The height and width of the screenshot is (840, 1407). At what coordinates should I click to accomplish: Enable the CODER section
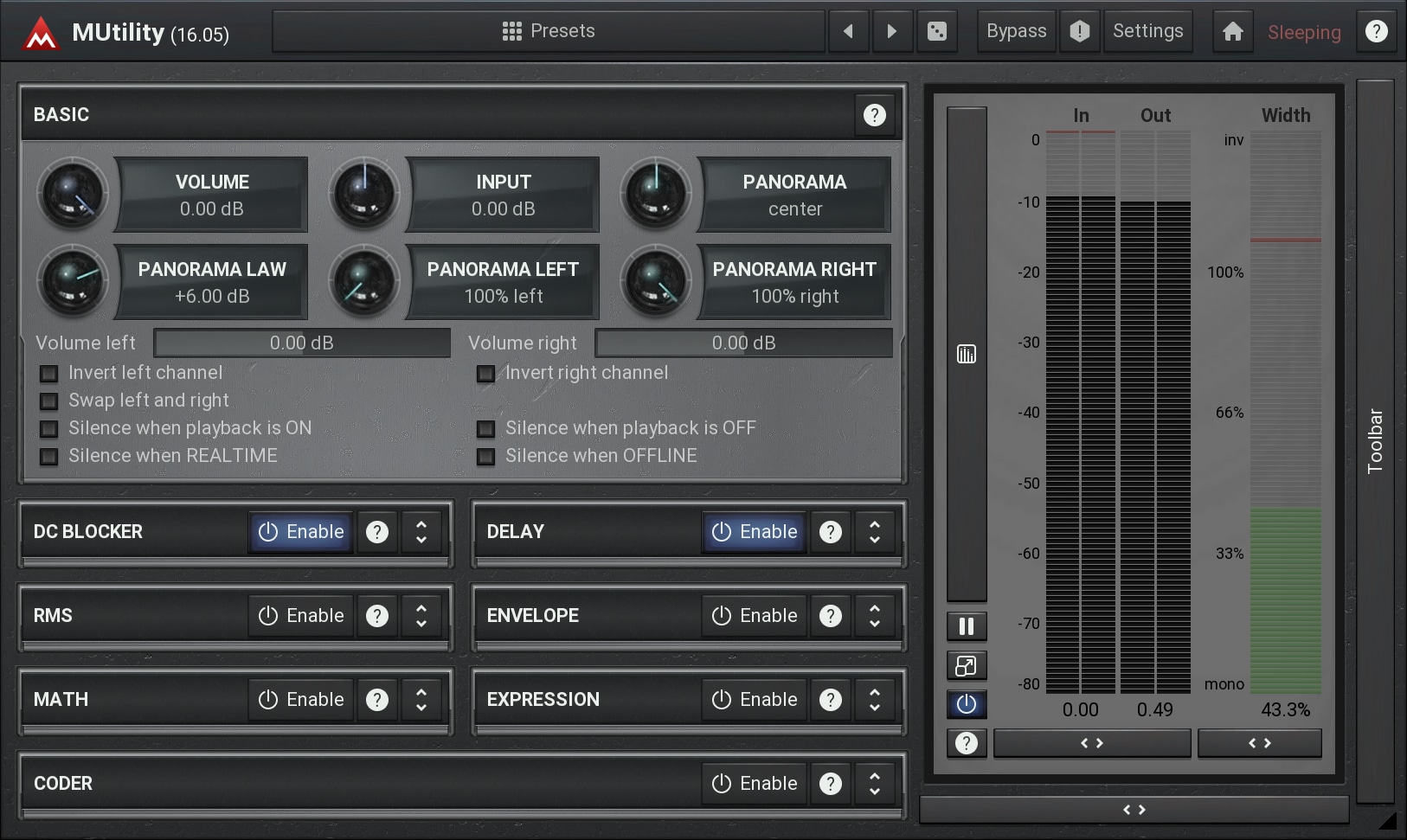point(755,784)
